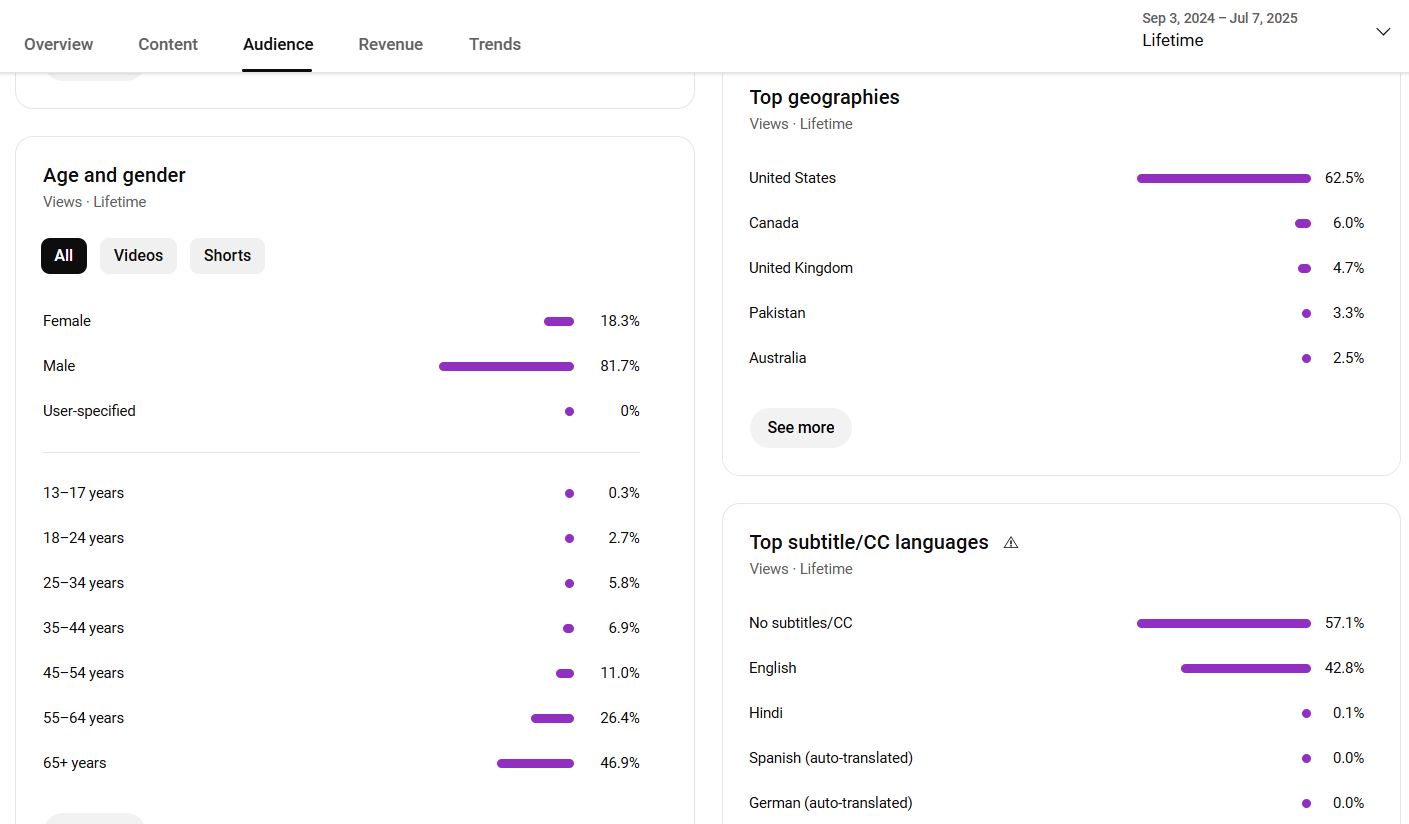Click the No subtitles/CC bar

tap(1224, 623)
